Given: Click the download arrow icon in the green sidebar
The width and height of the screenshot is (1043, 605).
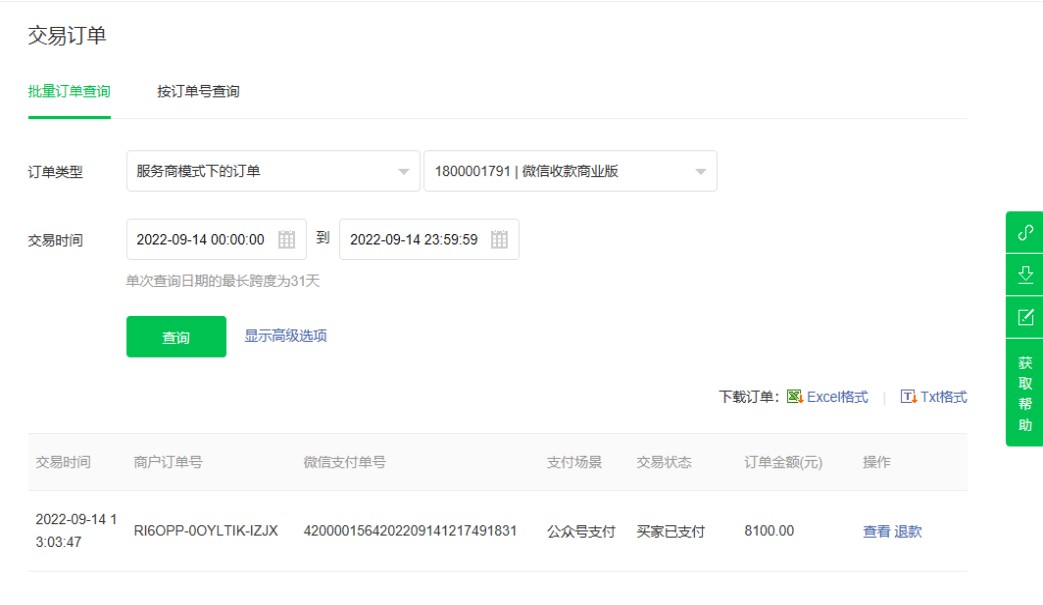Looking at the screenshot, I should [1025, 275].
